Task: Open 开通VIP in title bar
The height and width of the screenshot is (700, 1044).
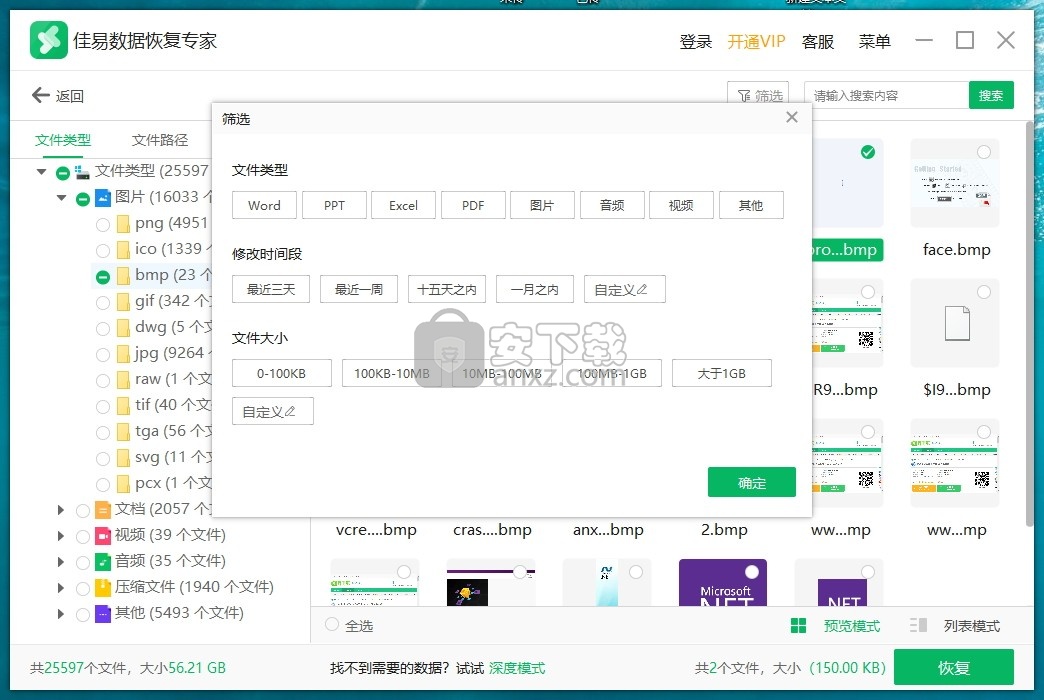Action: [x=756, y=41]
